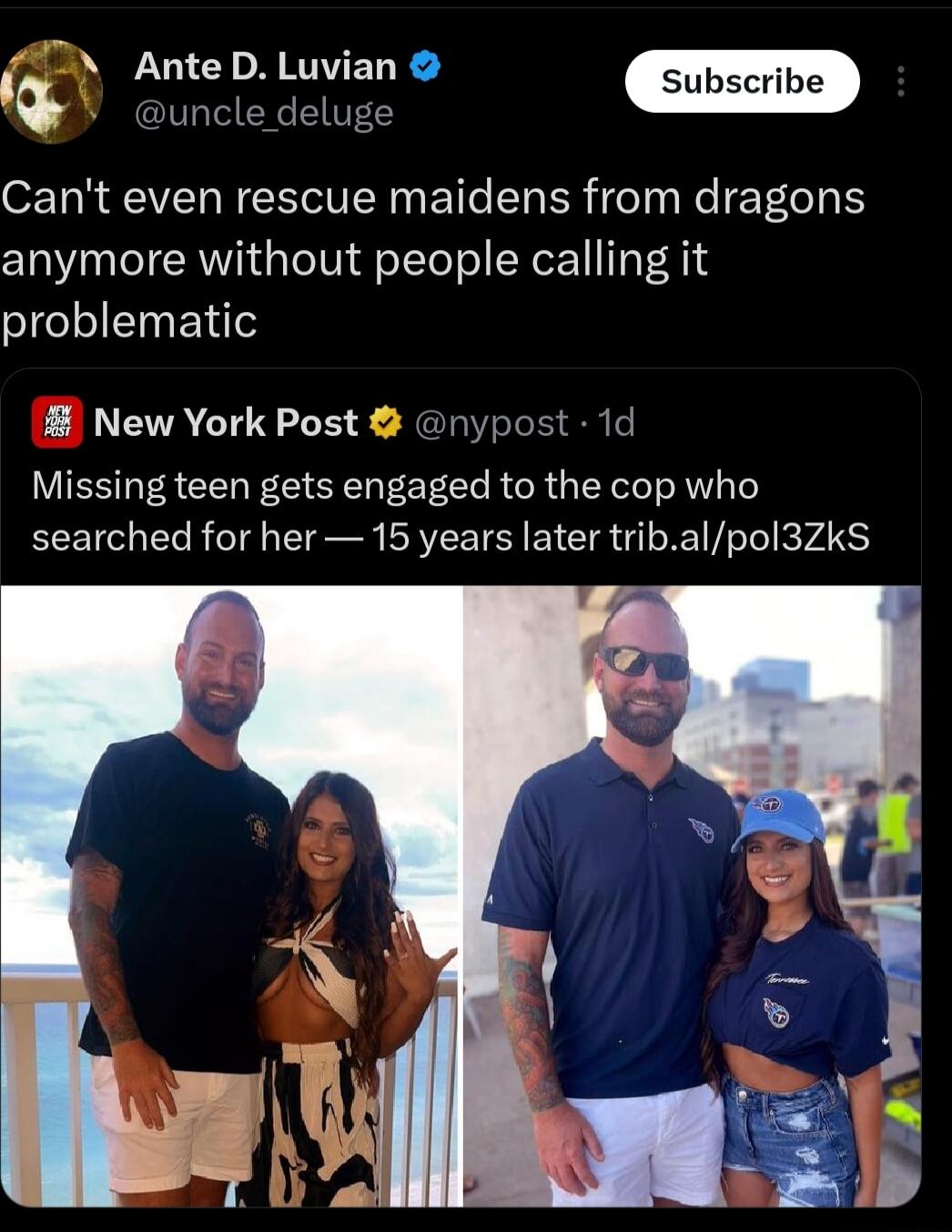This screenshot has width=952, height=1232.
Task: Open the @nypost handle
Action: (x=491, y=423)
